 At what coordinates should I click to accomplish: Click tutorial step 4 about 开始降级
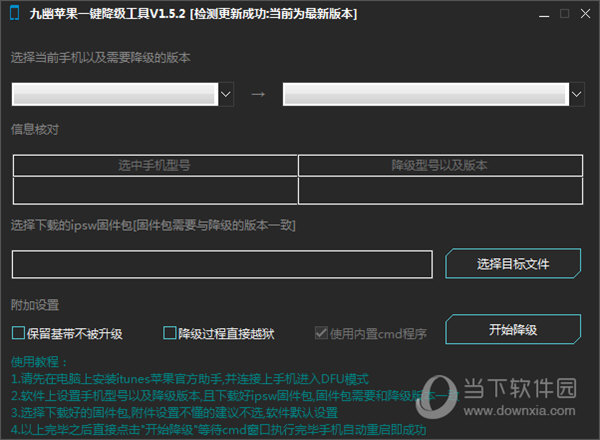218,430
